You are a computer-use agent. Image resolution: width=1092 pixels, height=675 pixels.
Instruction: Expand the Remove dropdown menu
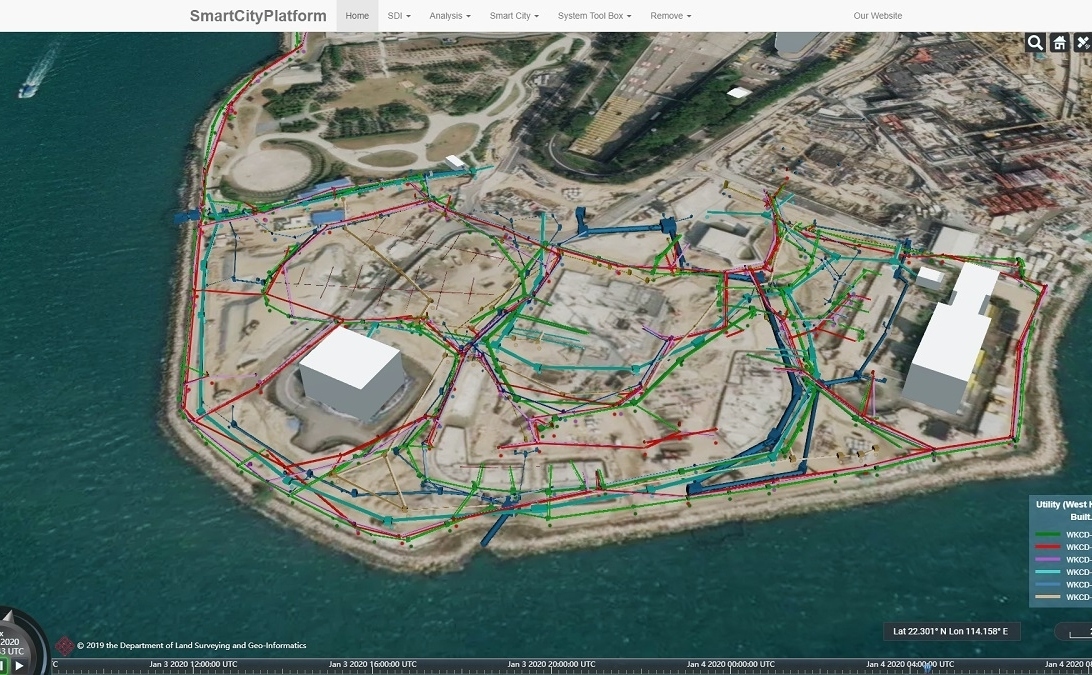[x=670, y=16]
